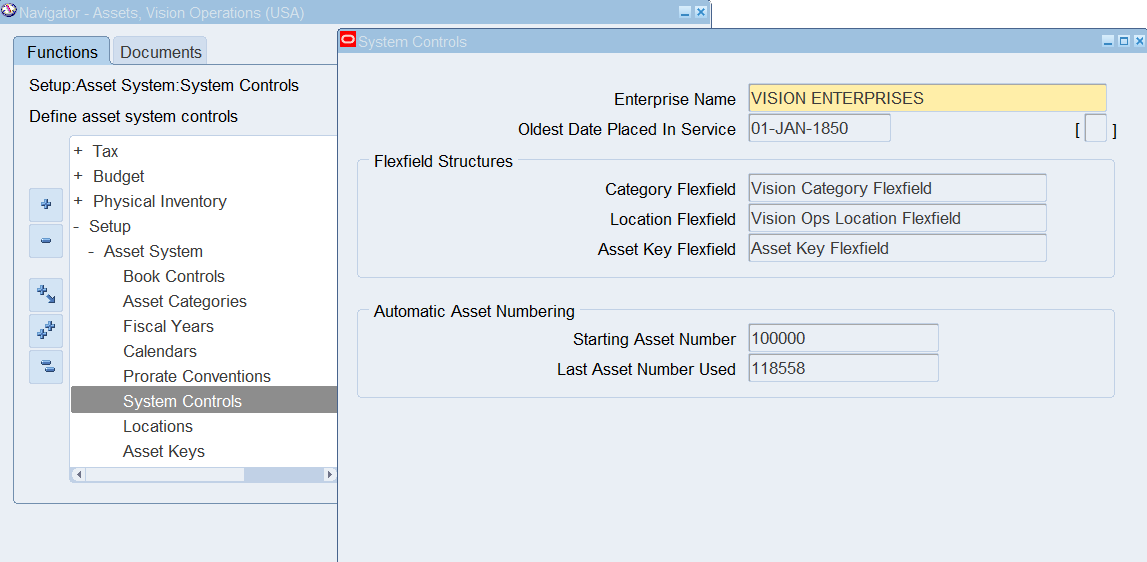Click the Expand (plus) button beside the tree
The image size is (1147, 562).
click(x=46, y=205)
